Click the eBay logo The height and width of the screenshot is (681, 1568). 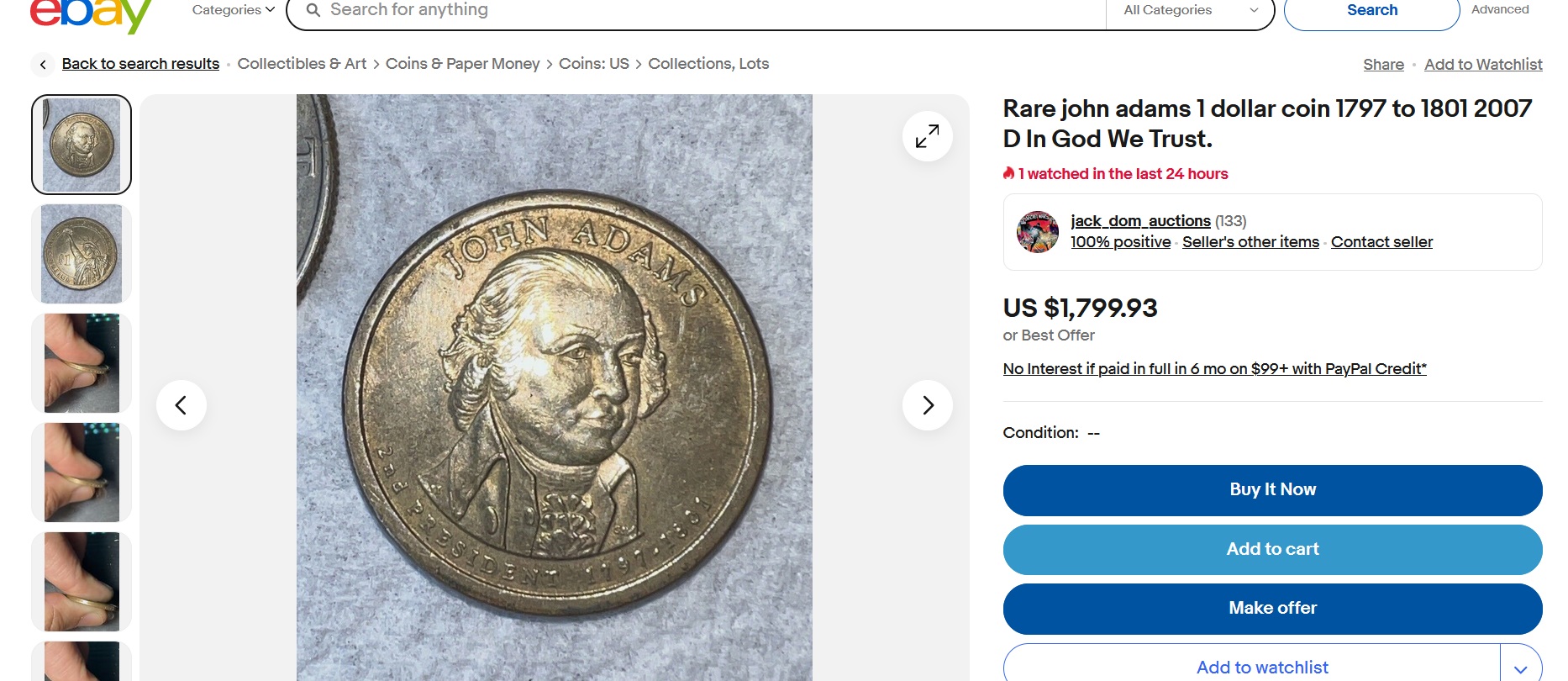coord(91,14)
